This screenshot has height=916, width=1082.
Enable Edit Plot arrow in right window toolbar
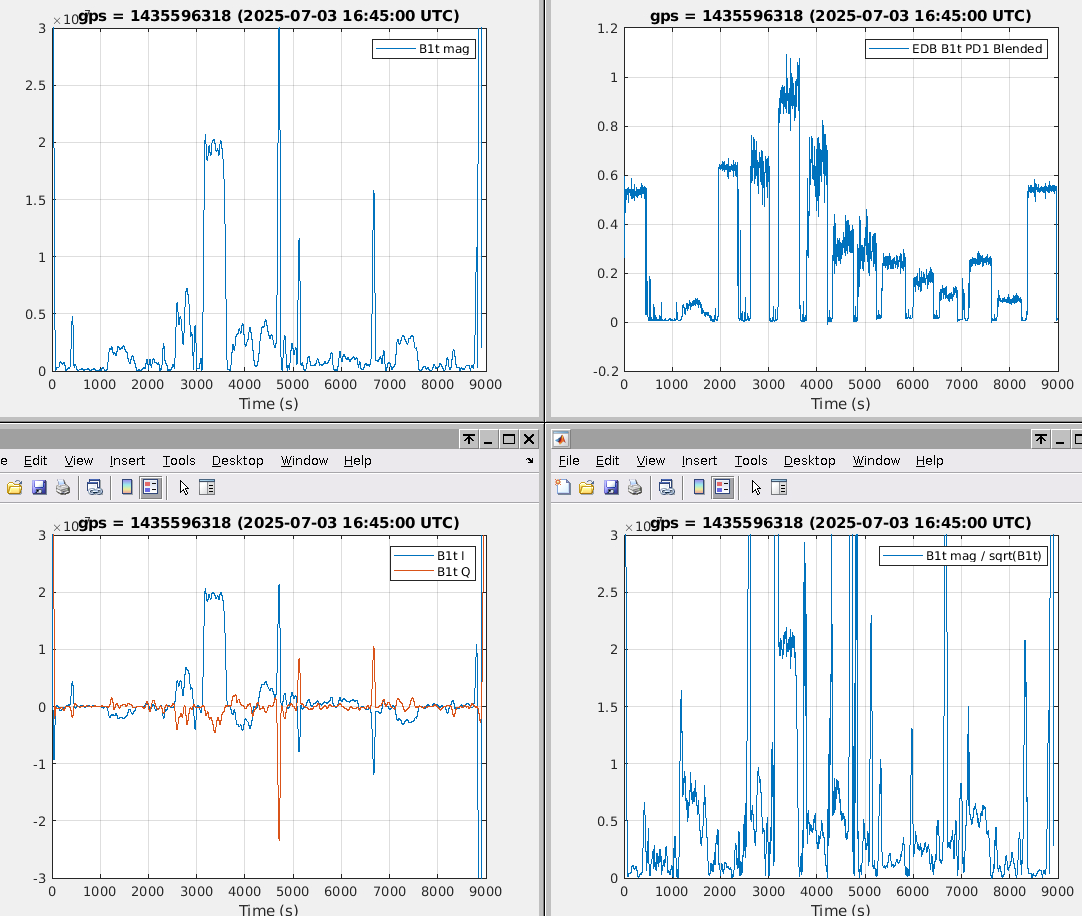(x=756, y=487)
